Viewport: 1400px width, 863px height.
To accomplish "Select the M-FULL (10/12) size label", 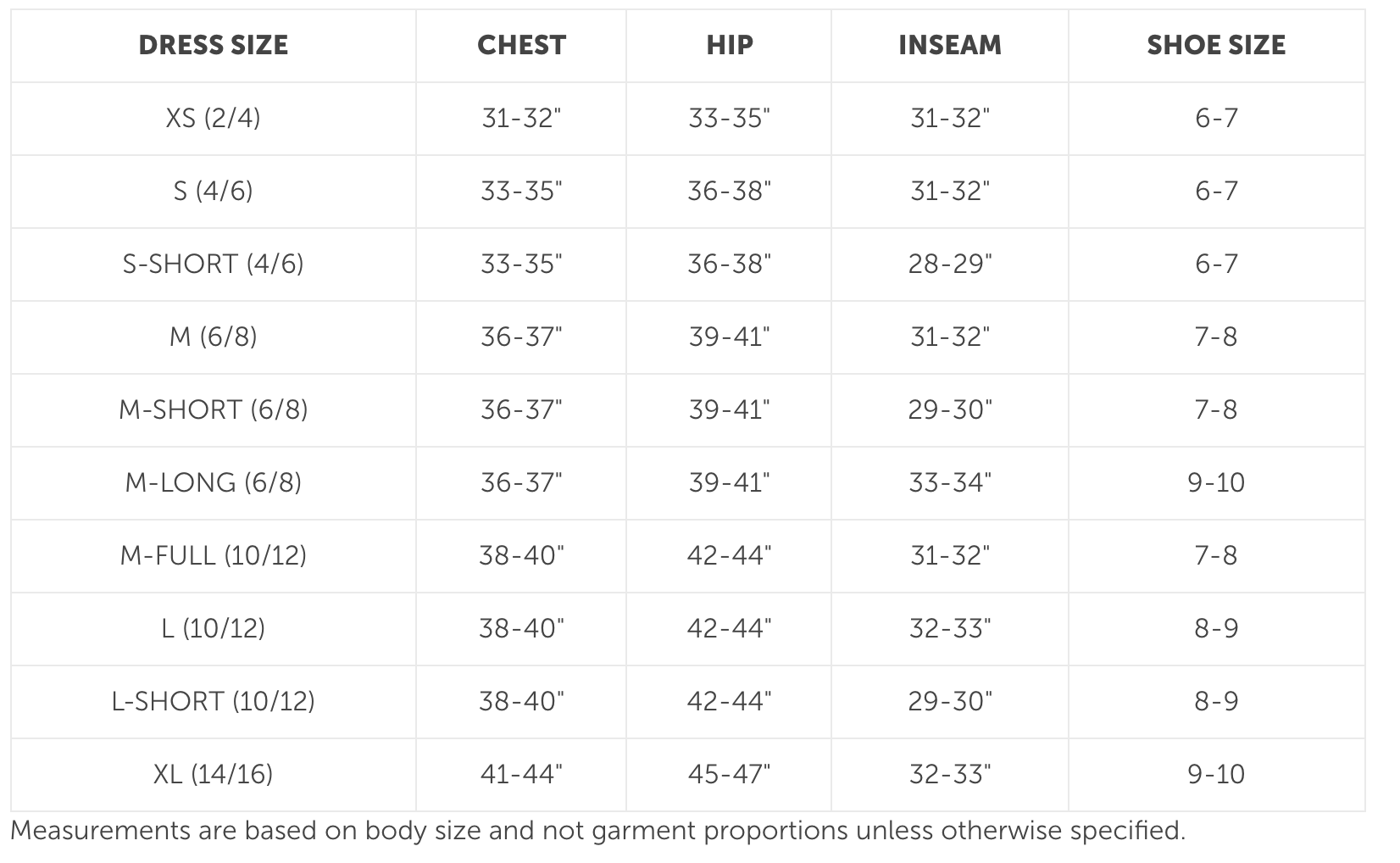I will [213, 555].
